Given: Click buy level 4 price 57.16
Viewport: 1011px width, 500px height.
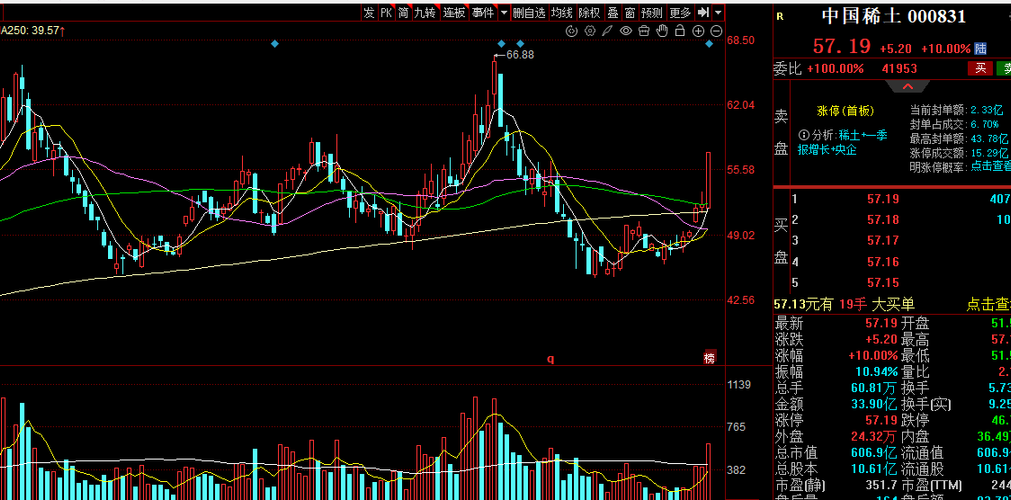Looking at the screenshot, I should pos(883,262).
